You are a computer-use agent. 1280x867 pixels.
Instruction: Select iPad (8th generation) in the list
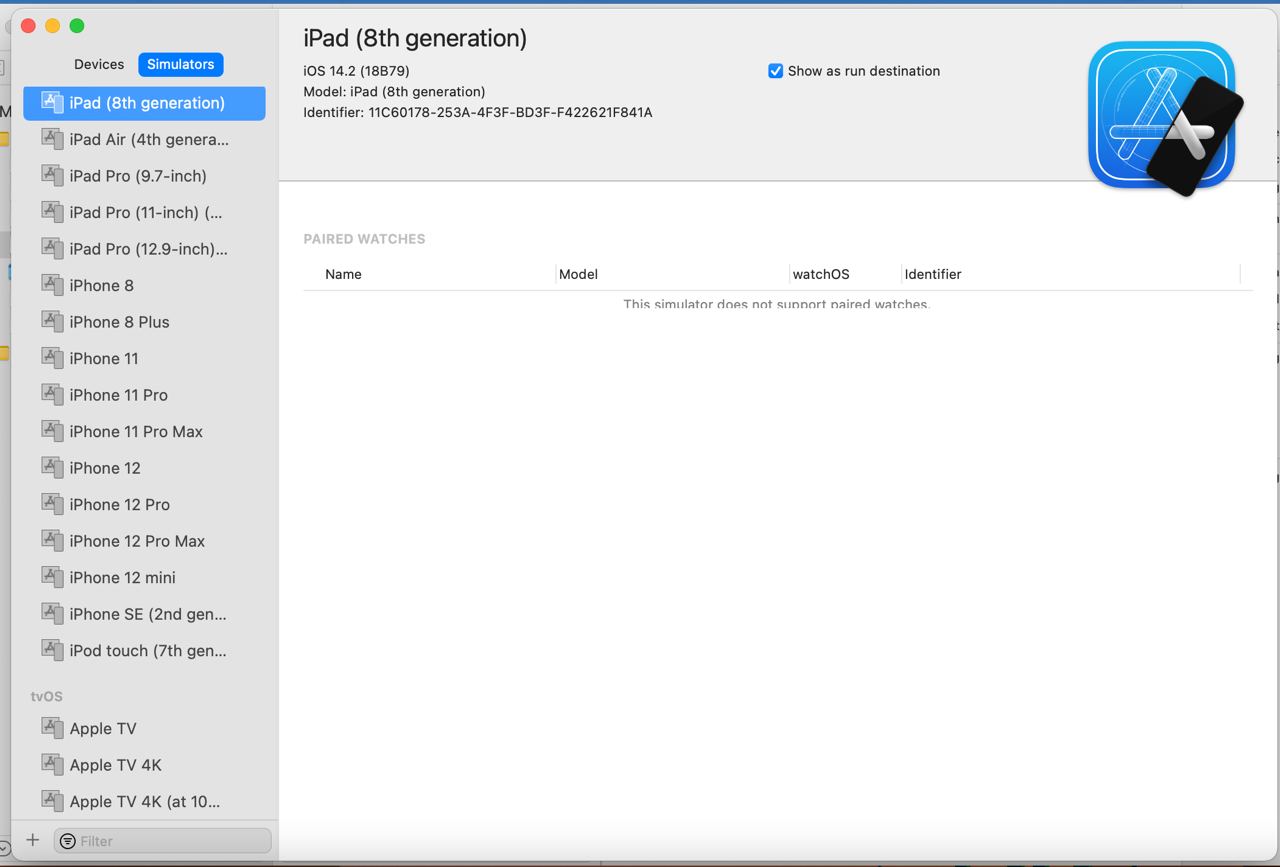point(144,103)
